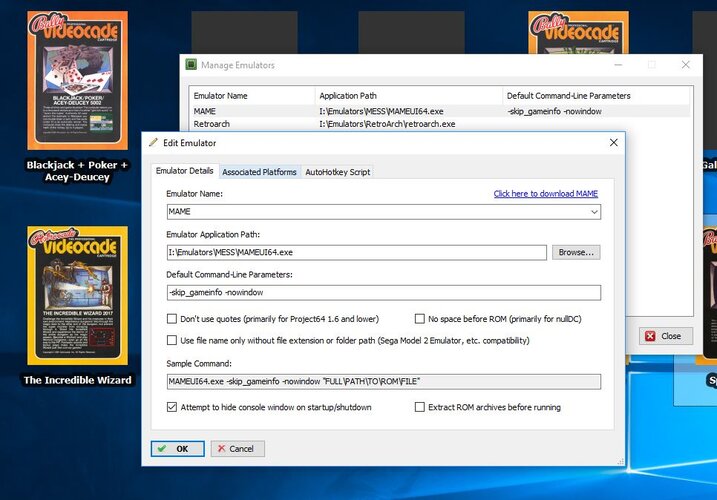Image resolution: width=717 pixels, height=500 pixels.
Task: Enable Extract ROM archives before running
Action: pos(420,407)
